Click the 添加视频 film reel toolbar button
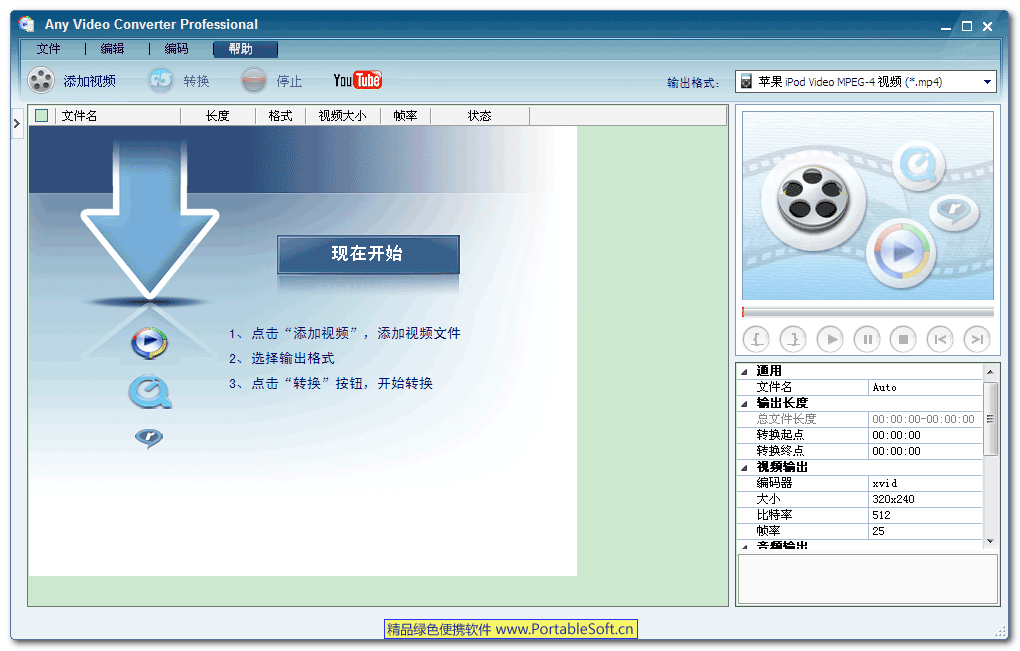Viewport: 1020px width, 651px height. coord(72,81)
